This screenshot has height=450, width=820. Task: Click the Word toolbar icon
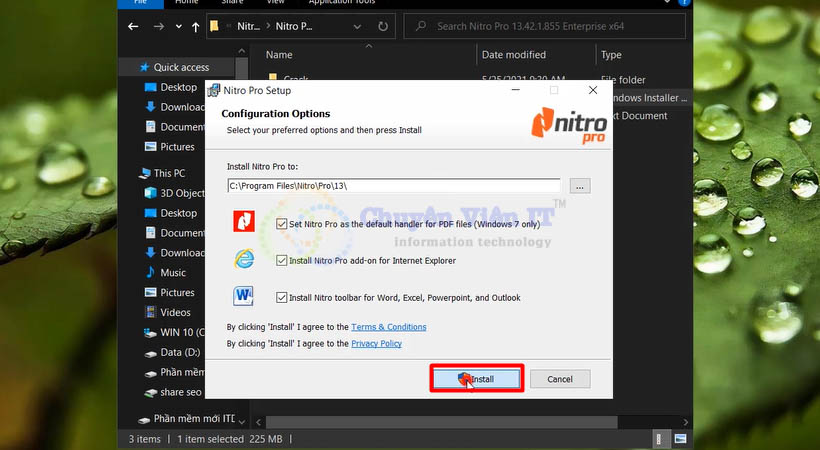pyautogui.click(x=244, y=297)
